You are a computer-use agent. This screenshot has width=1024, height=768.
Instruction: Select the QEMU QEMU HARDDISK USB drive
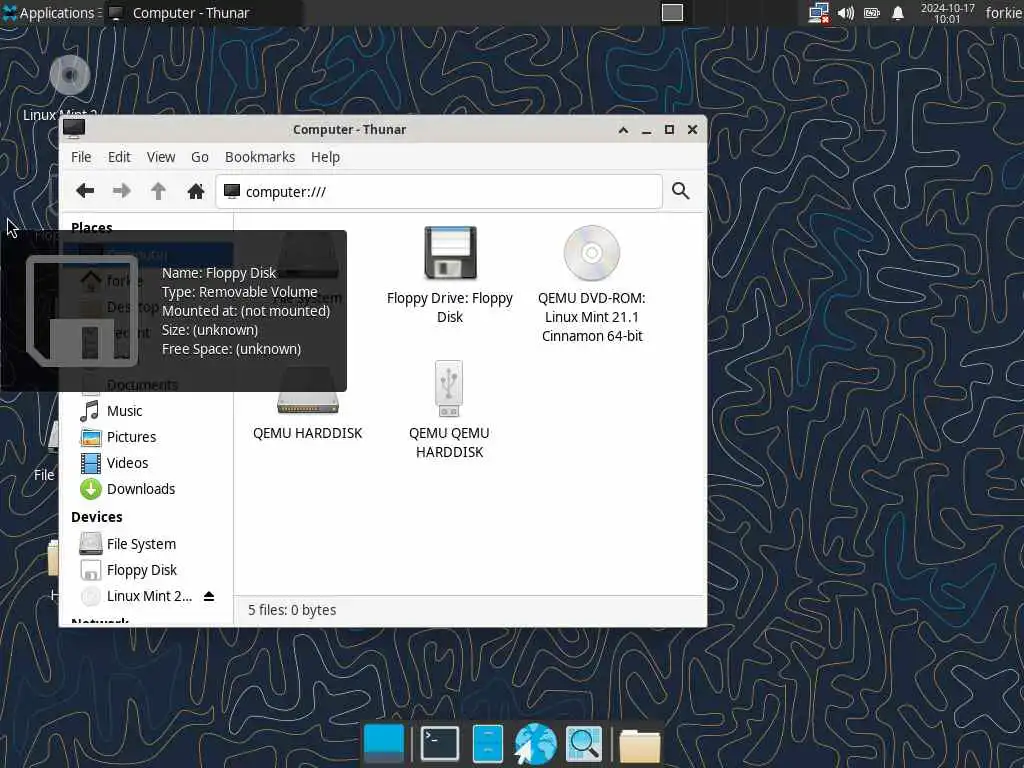coord(449,410)
